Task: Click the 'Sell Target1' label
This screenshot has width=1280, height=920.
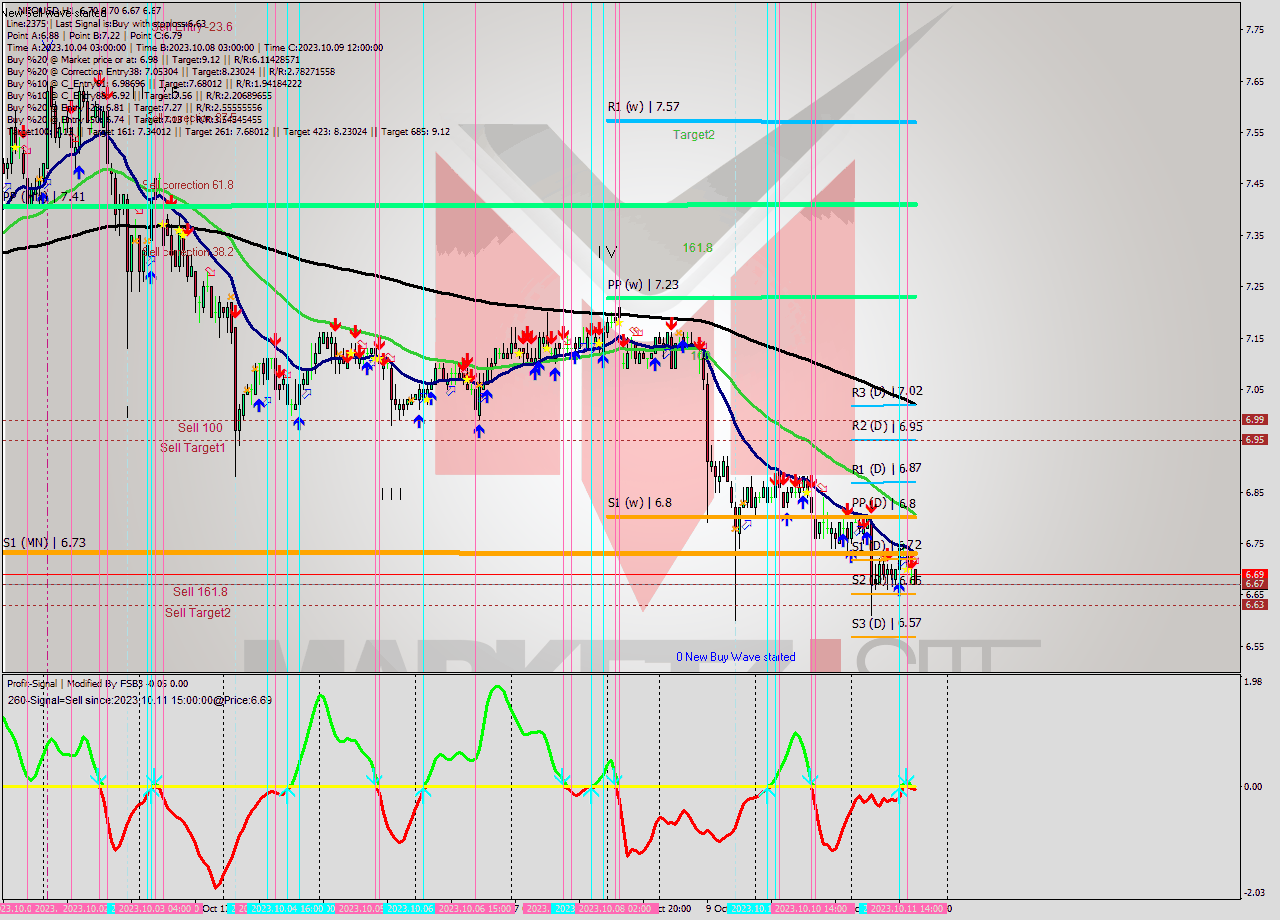Action: 193,448
